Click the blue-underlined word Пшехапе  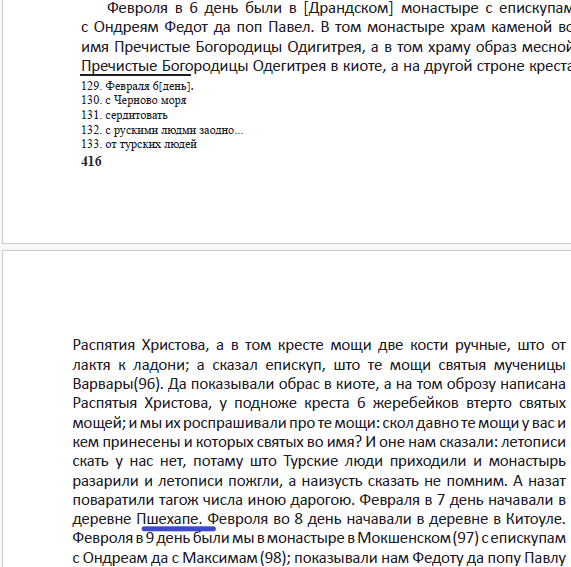[x=169, y=519]
